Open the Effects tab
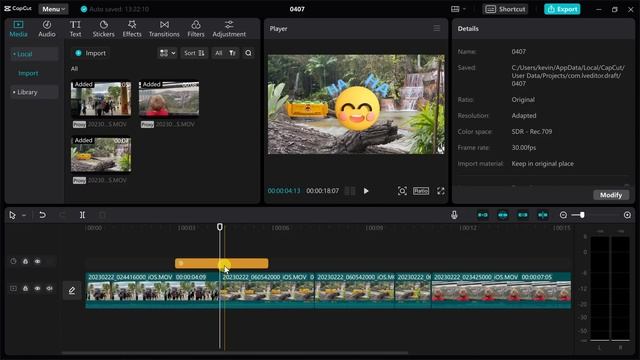 132,29
